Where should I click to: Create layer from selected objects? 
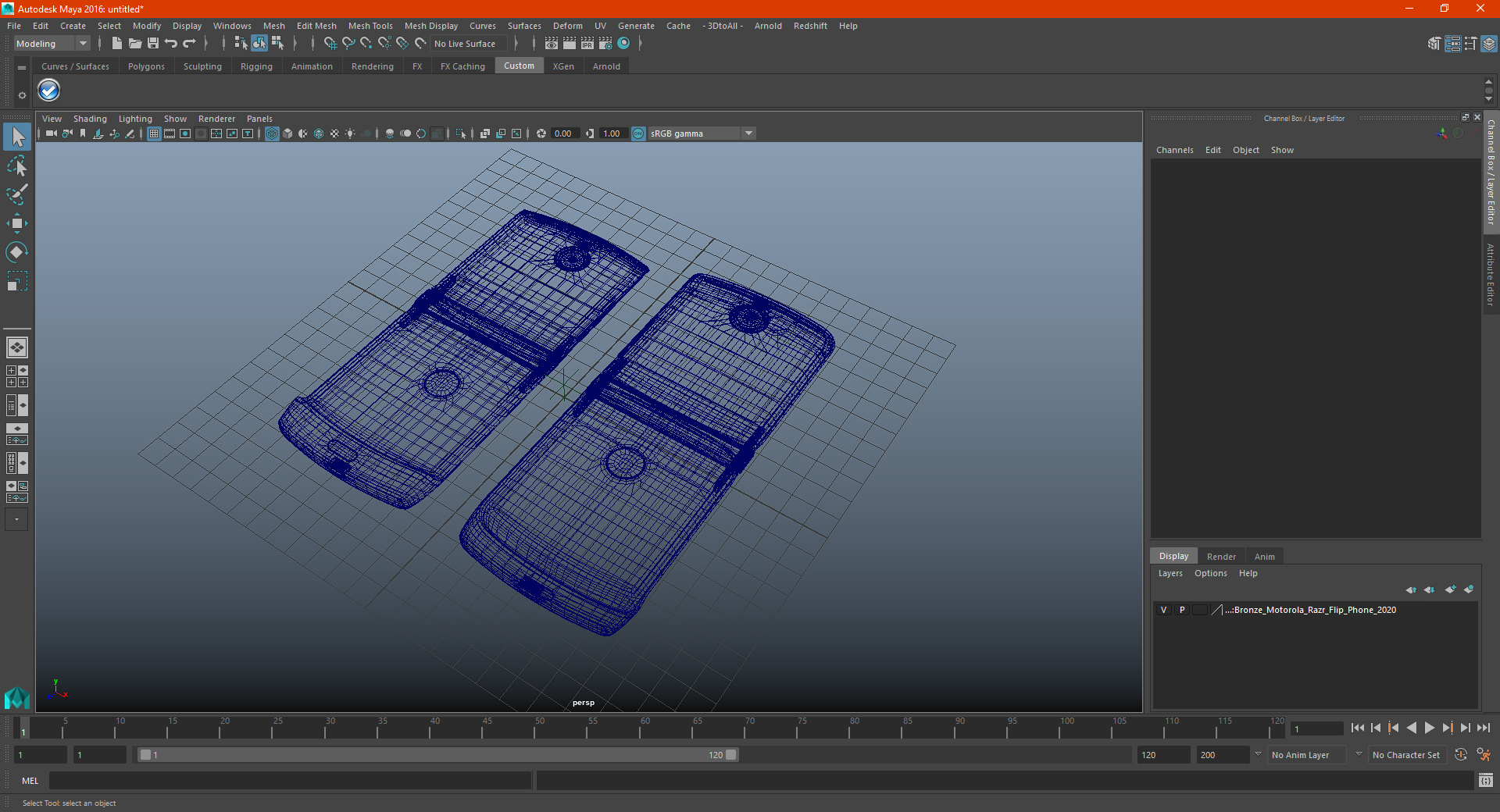coord(1469,589)
